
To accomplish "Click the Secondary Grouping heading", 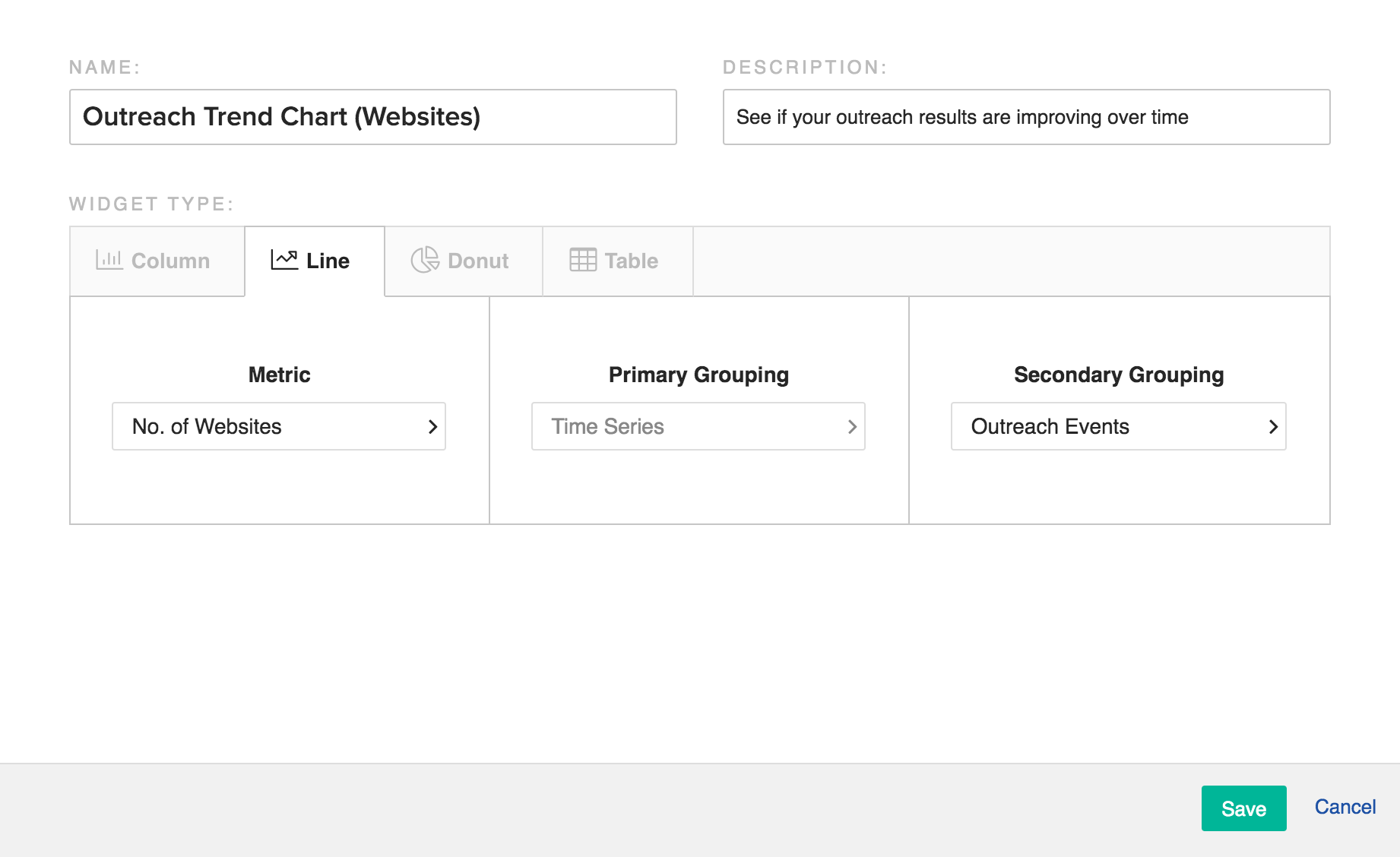I will click(x=1119, y=375).
